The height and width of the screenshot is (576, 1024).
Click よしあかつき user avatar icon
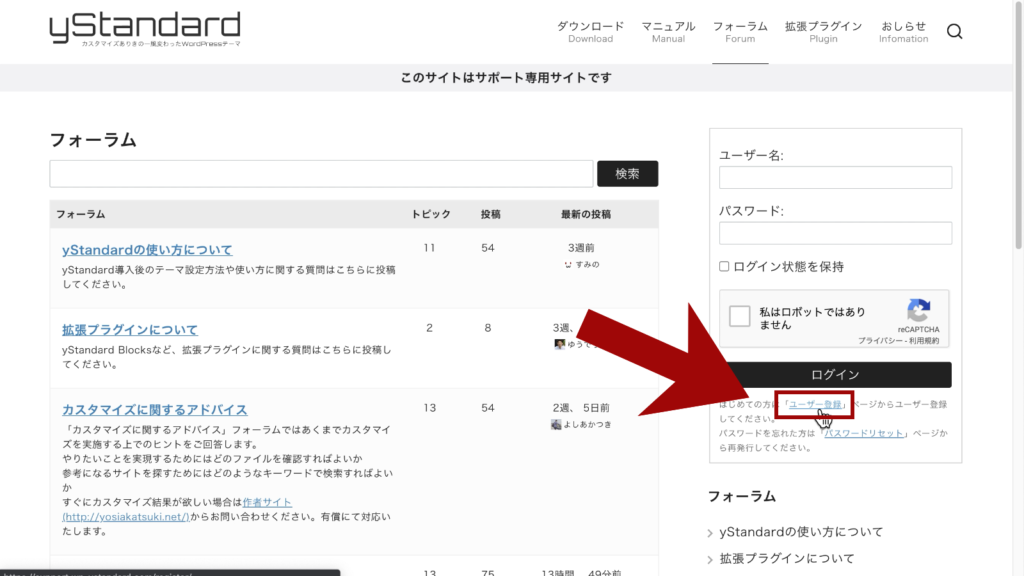[x=556, y=424]
